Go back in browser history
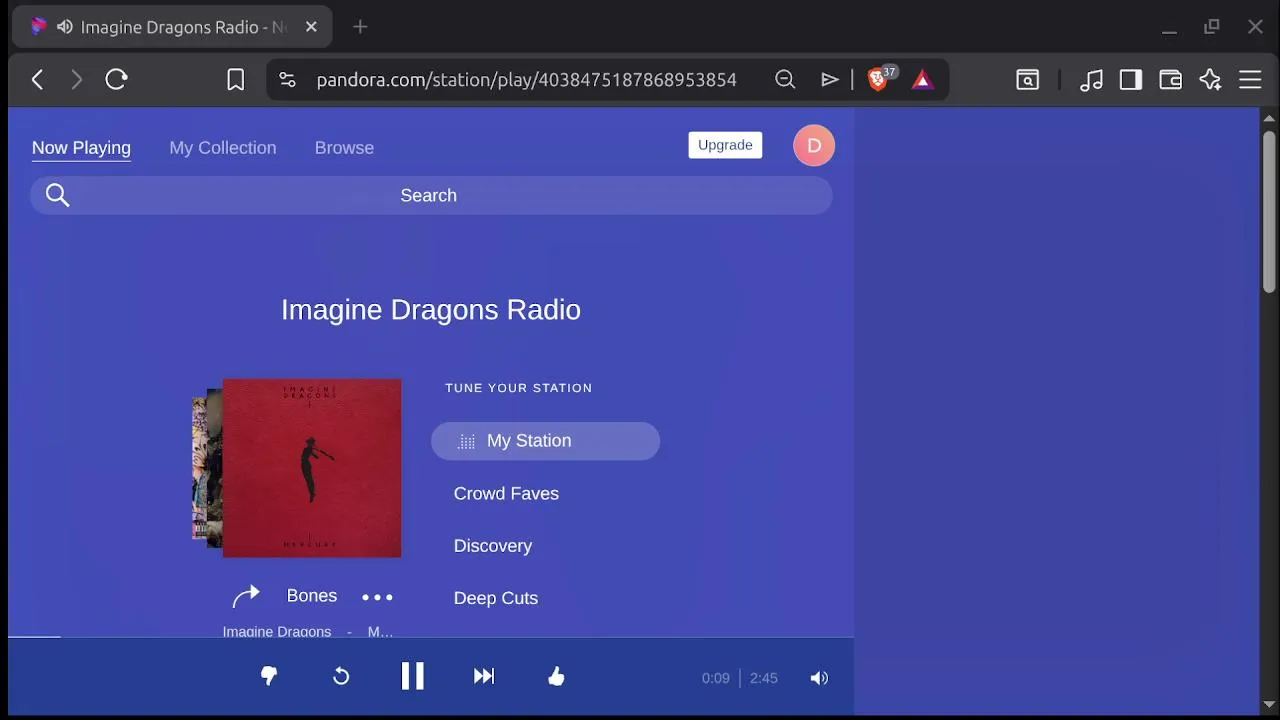This screenshot has width=1280, height=720. pos(38,79)
